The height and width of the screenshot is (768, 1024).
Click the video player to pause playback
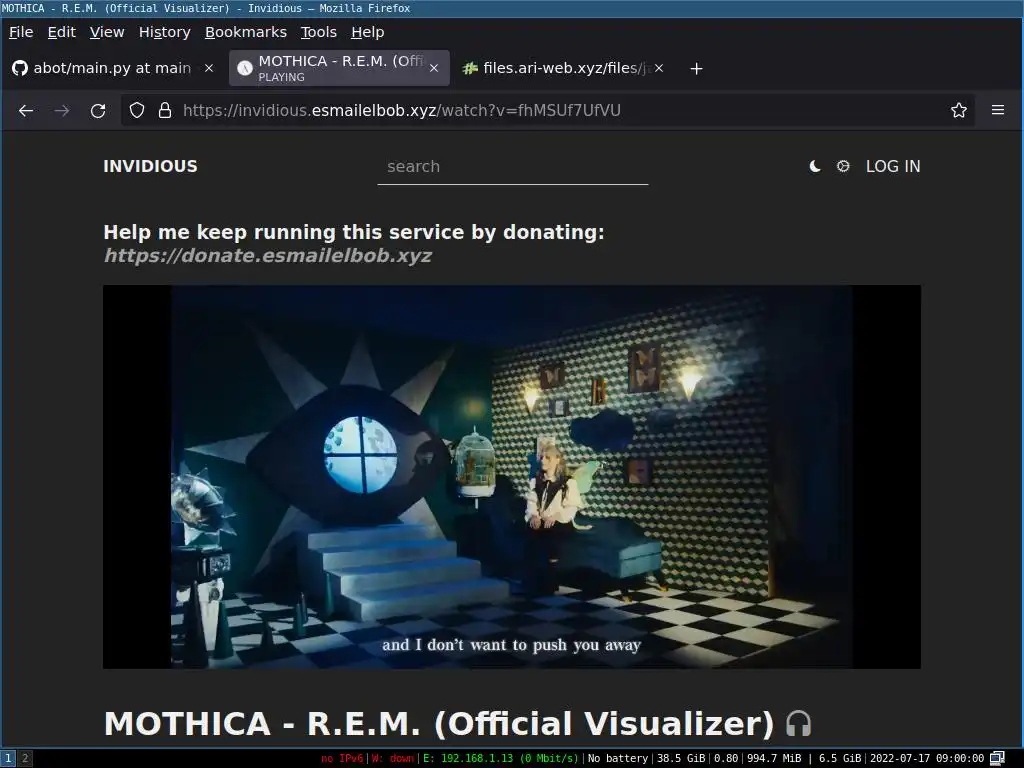click(x=512, y=476)
